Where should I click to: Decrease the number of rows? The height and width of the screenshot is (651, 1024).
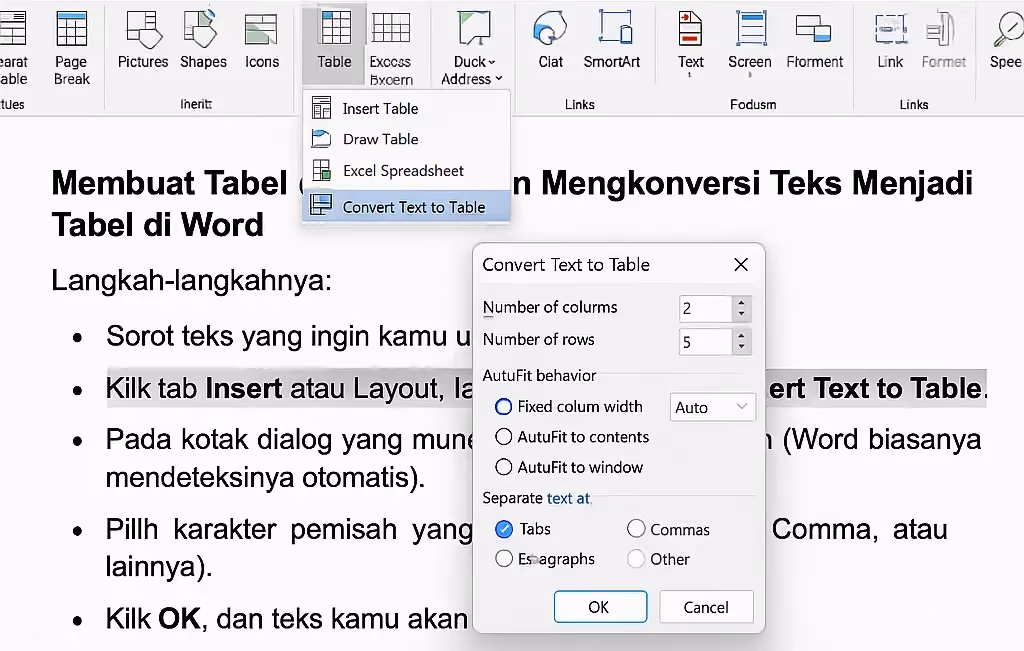[x=741, y=348]
